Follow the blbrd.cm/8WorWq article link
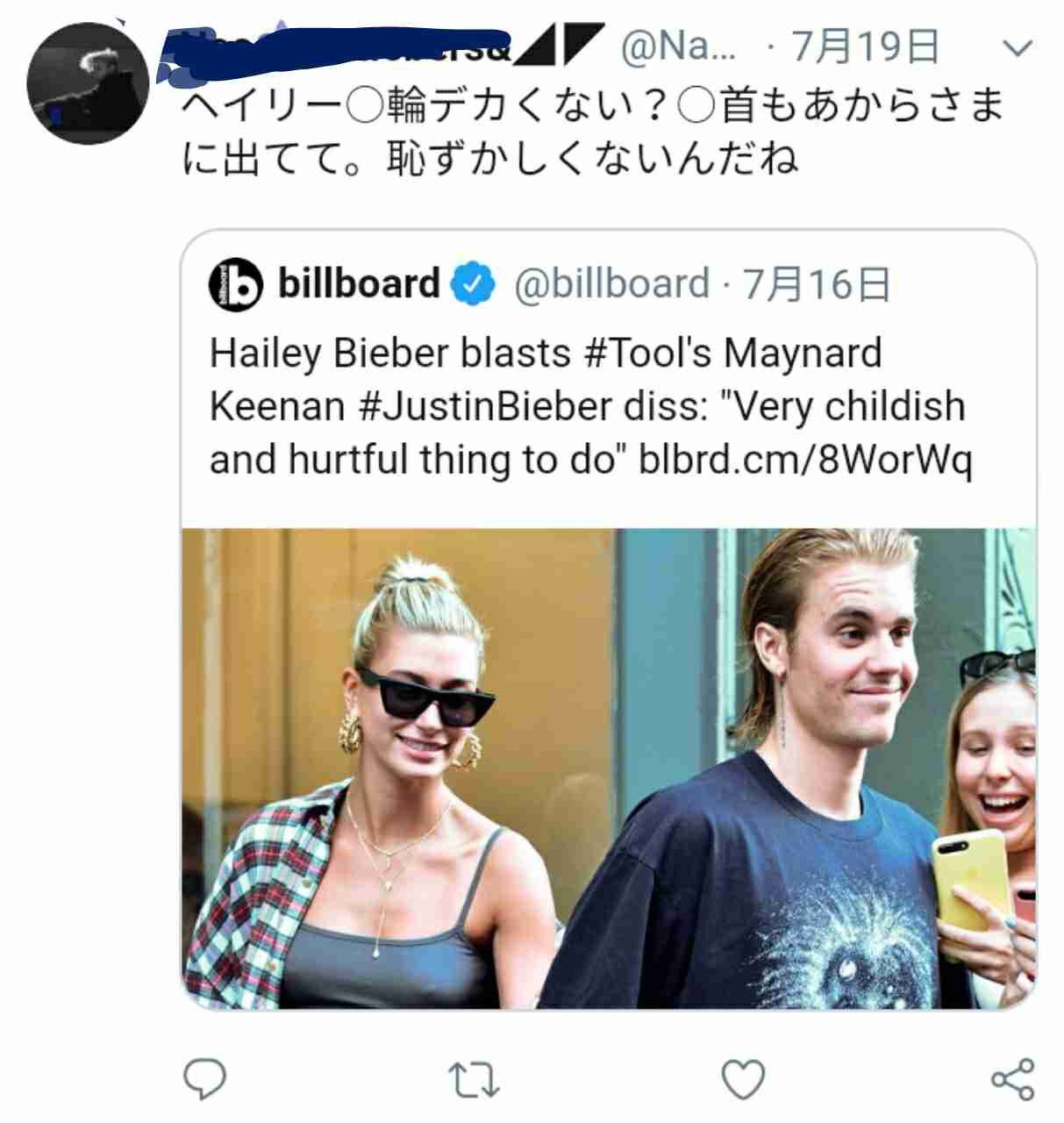This screenshot has width=1064, height=1123. (805, 460)
